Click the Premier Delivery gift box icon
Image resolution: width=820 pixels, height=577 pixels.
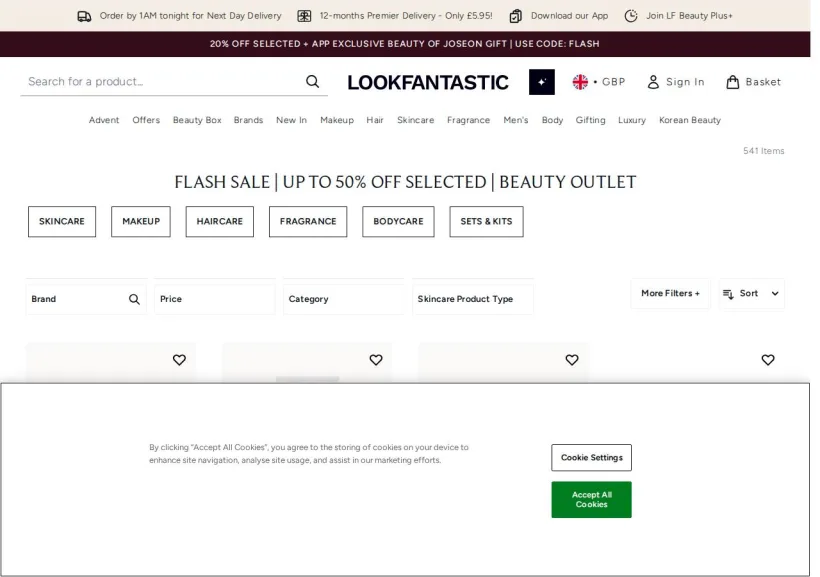pos(304,16)
